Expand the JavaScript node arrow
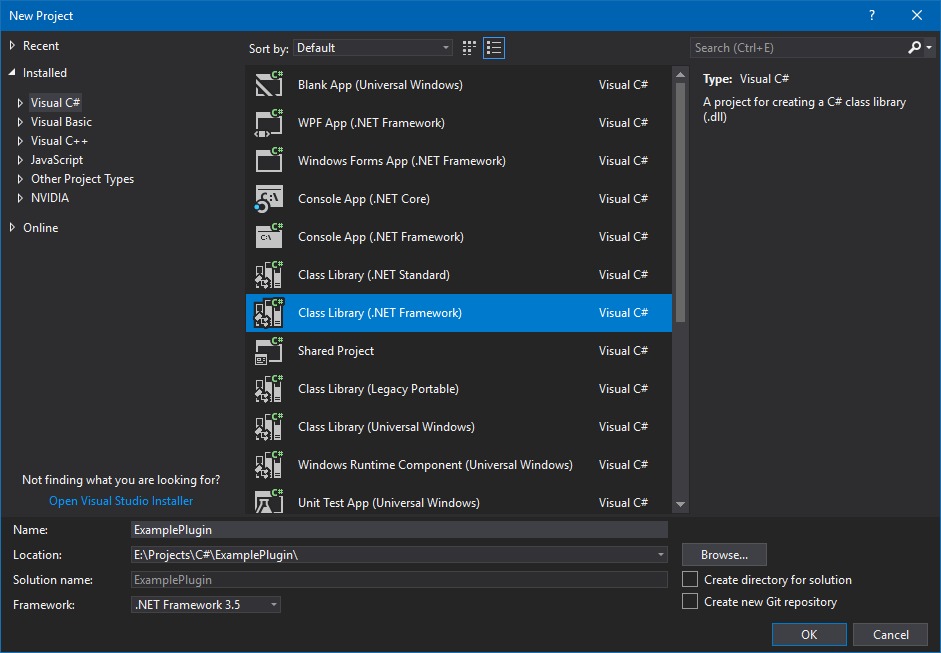The width and height of the screenshot is (941, 653). tap(20, 160)
